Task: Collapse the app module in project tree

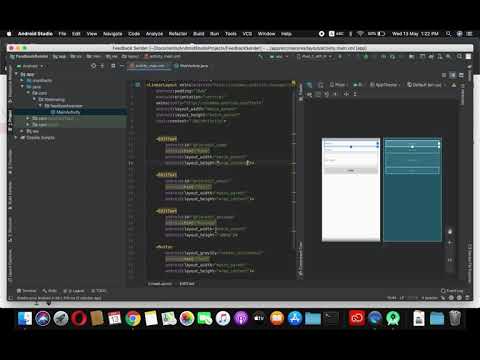Action: point(16,74)
